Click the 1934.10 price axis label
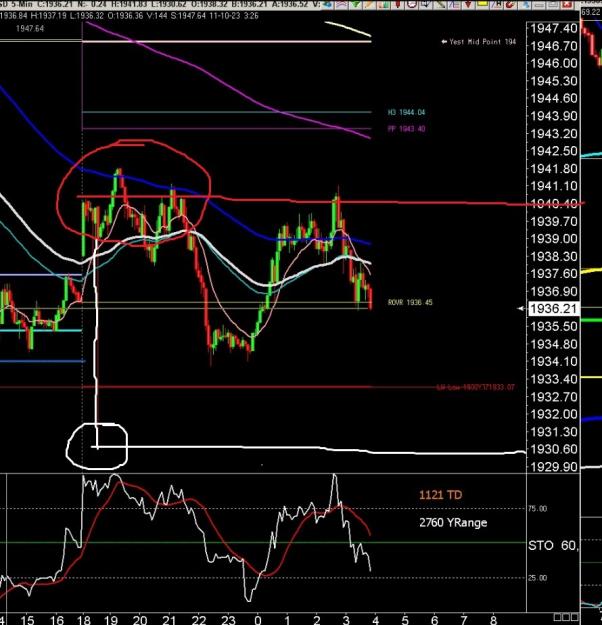602x625 pixels. tap(553, 361)
